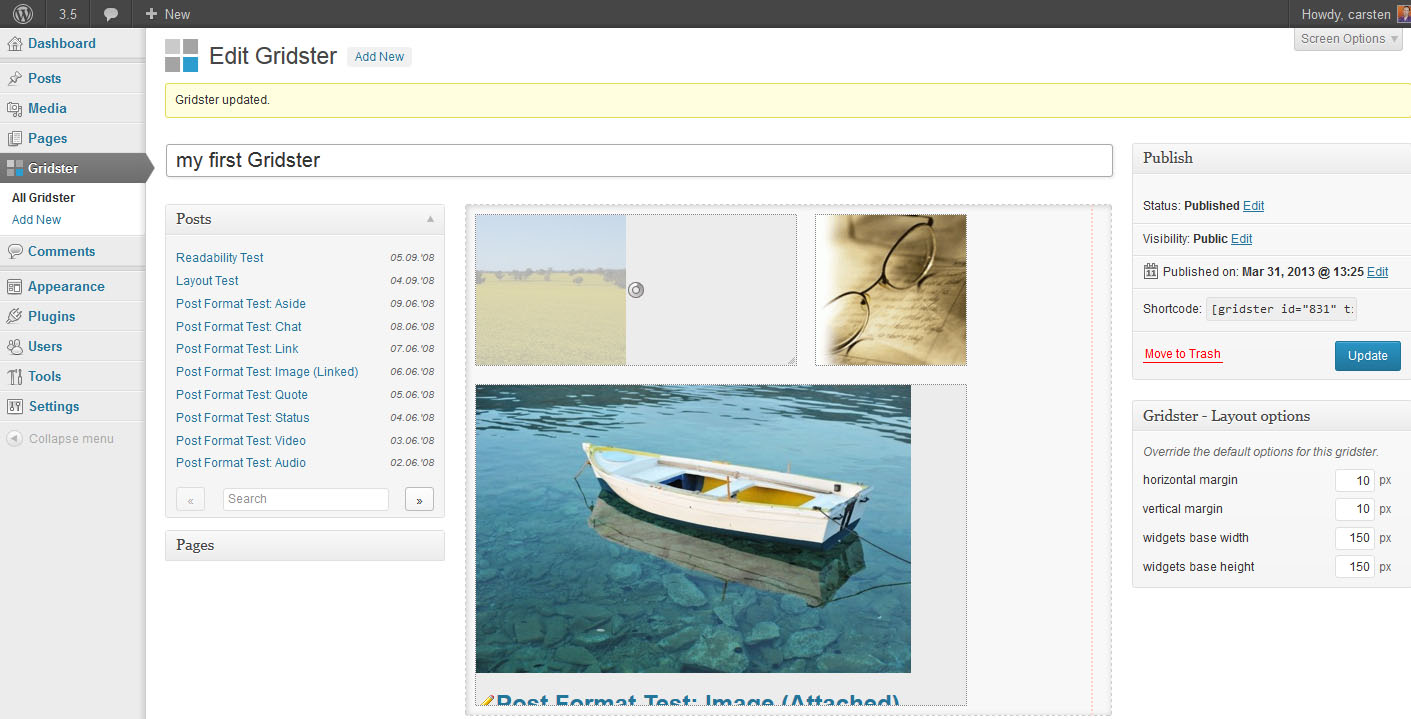
Task: Click the user avatar in admin bar
Action: pyautogui.click(x=1403, y=14)
